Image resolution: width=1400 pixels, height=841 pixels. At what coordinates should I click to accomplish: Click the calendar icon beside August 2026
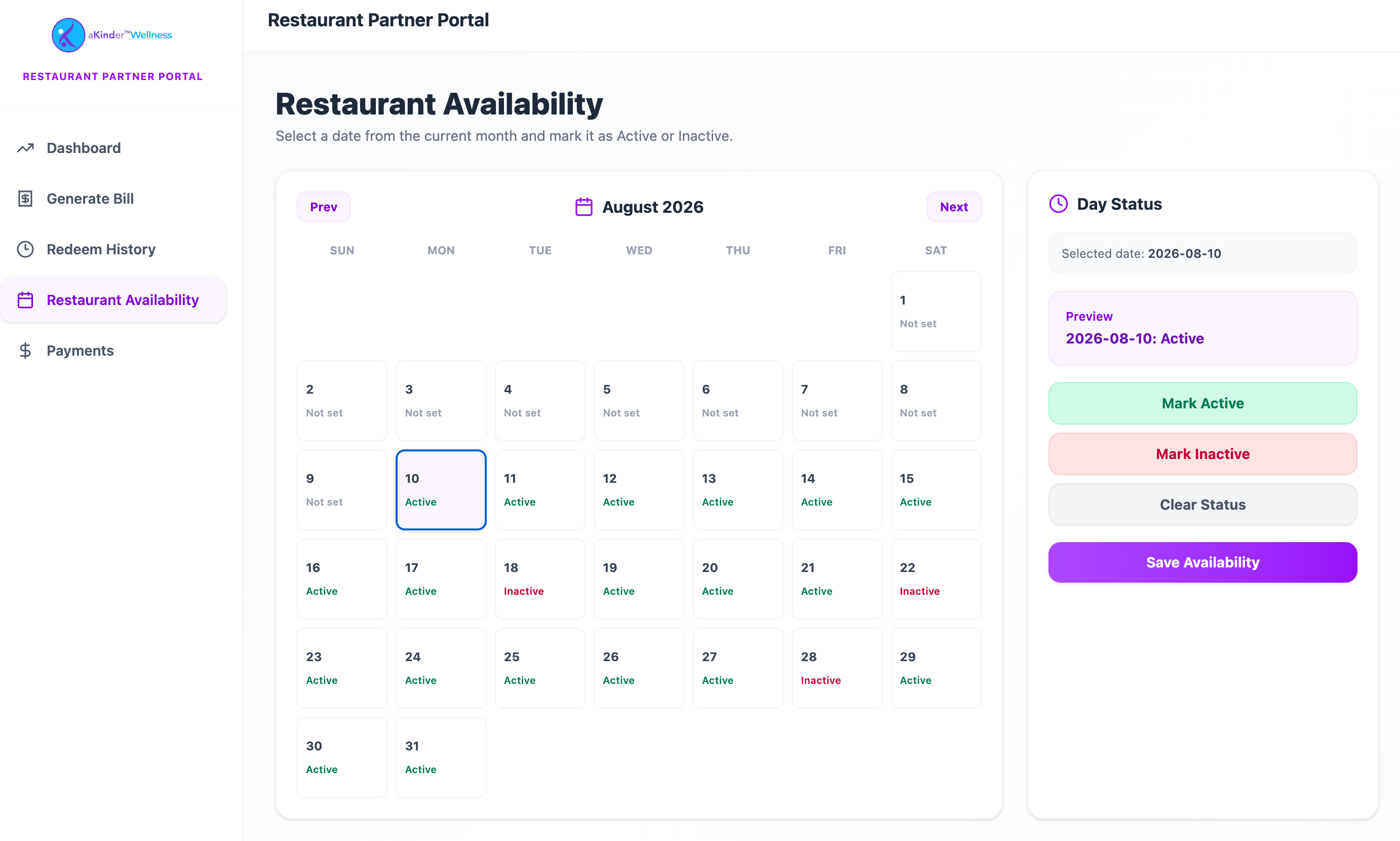tap(584, 207)
